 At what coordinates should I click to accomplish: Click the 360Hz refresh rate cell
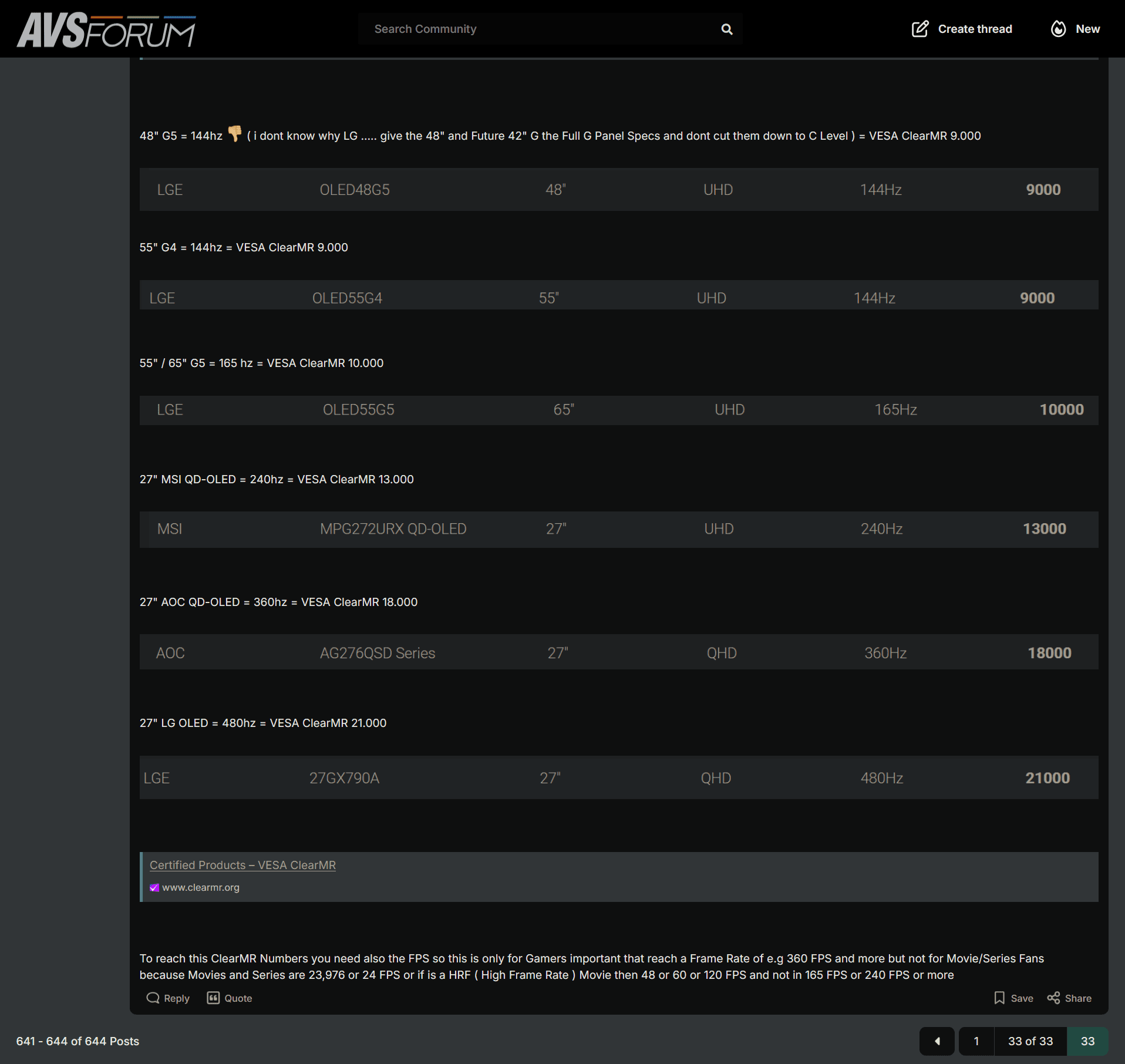click(x=885, y=653)
